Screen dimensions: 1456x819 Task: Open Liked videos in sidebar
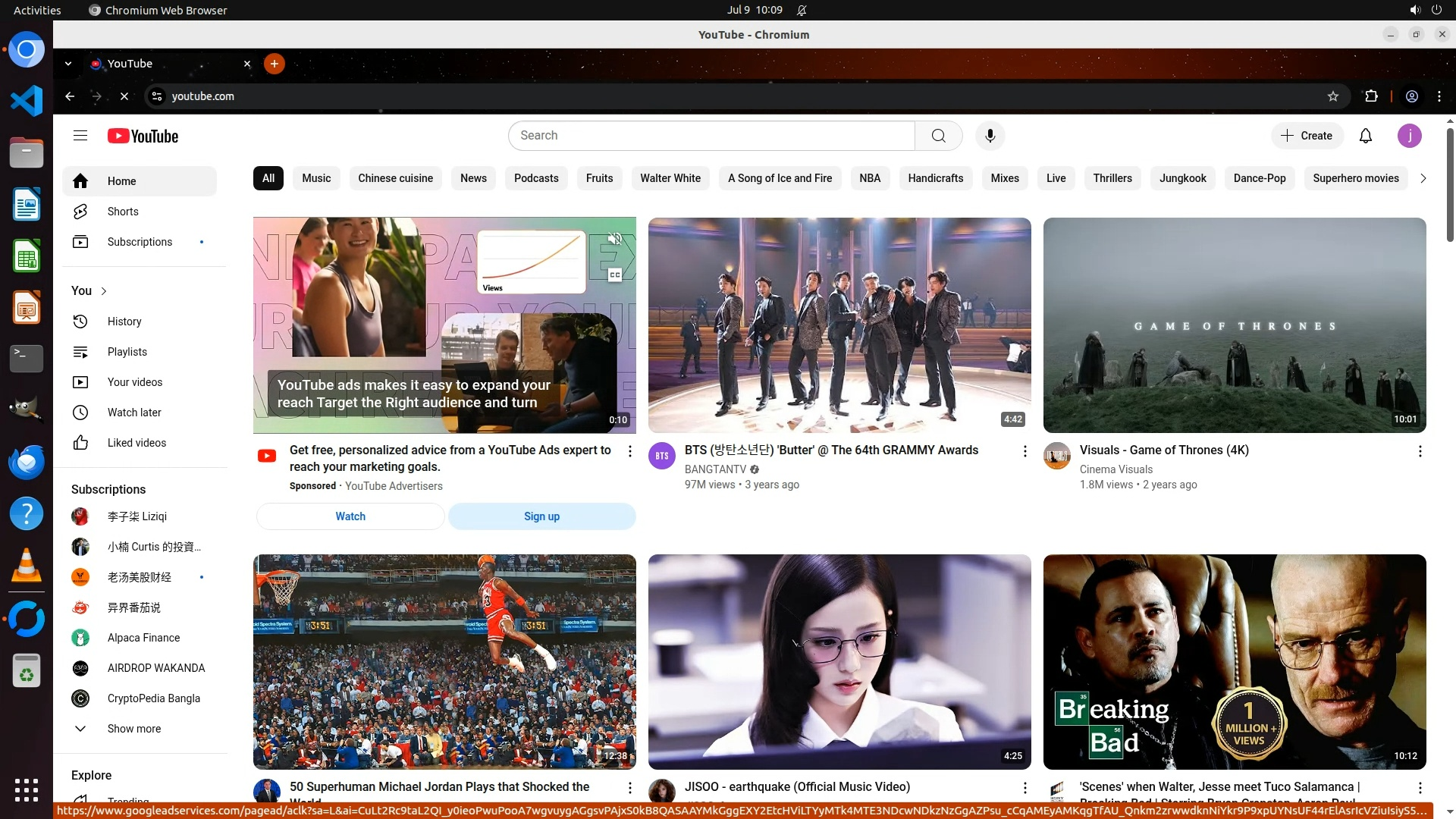pos(136,443)
